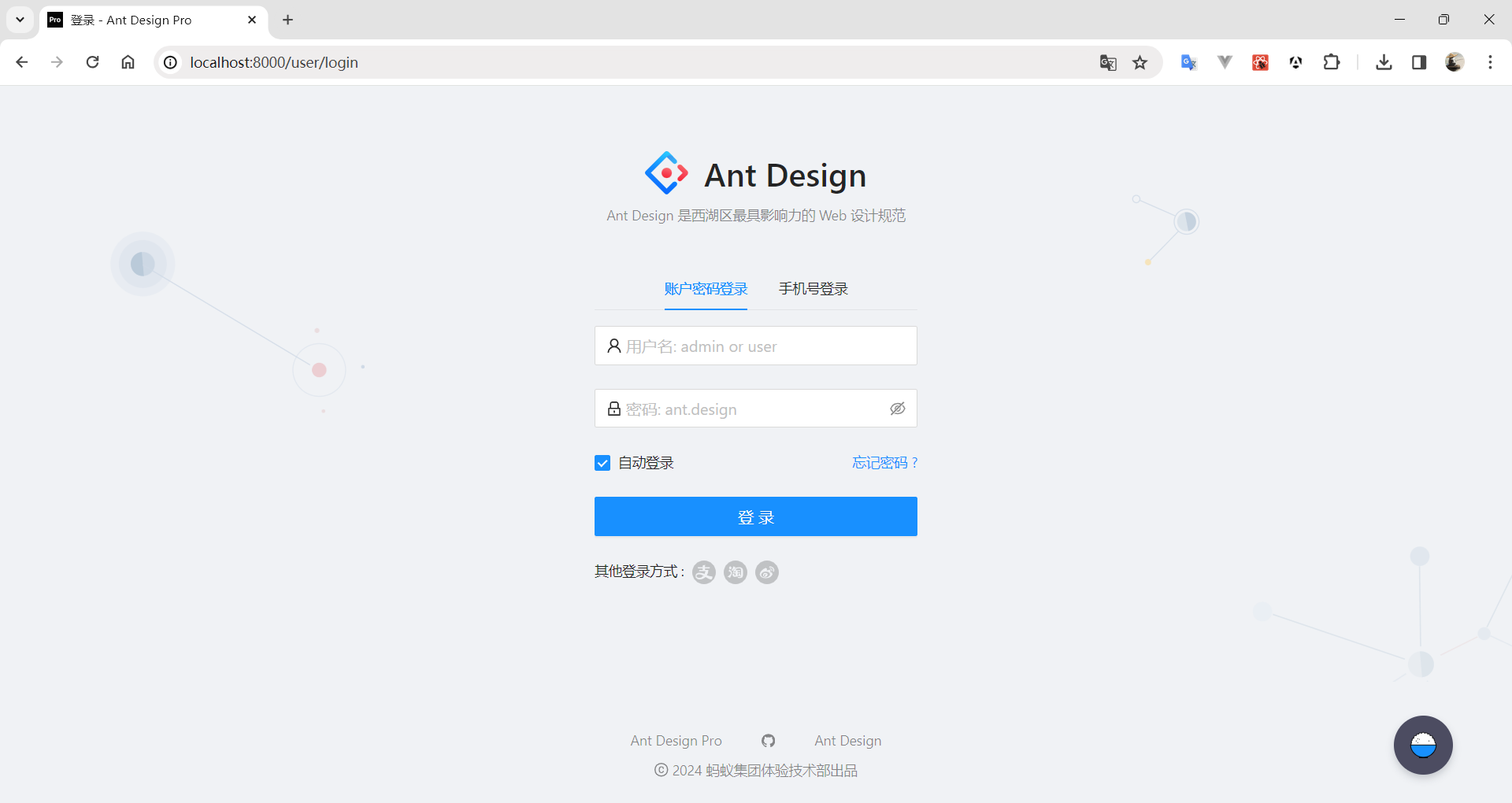Bookmark this page with the star icon
The image size is (1512, 803).
(x=1140, y=63)
